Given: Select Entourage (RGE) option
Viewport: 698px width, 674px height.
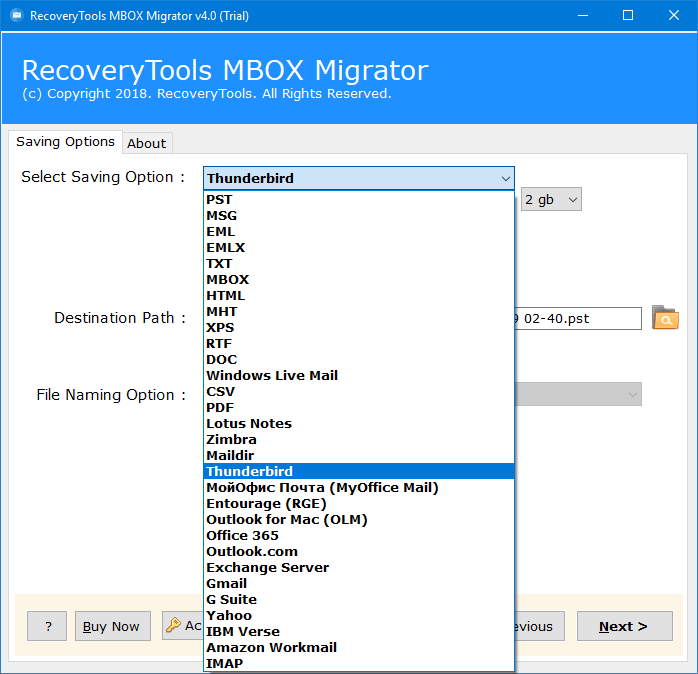Looking at the screenshot, I should 359,503.
